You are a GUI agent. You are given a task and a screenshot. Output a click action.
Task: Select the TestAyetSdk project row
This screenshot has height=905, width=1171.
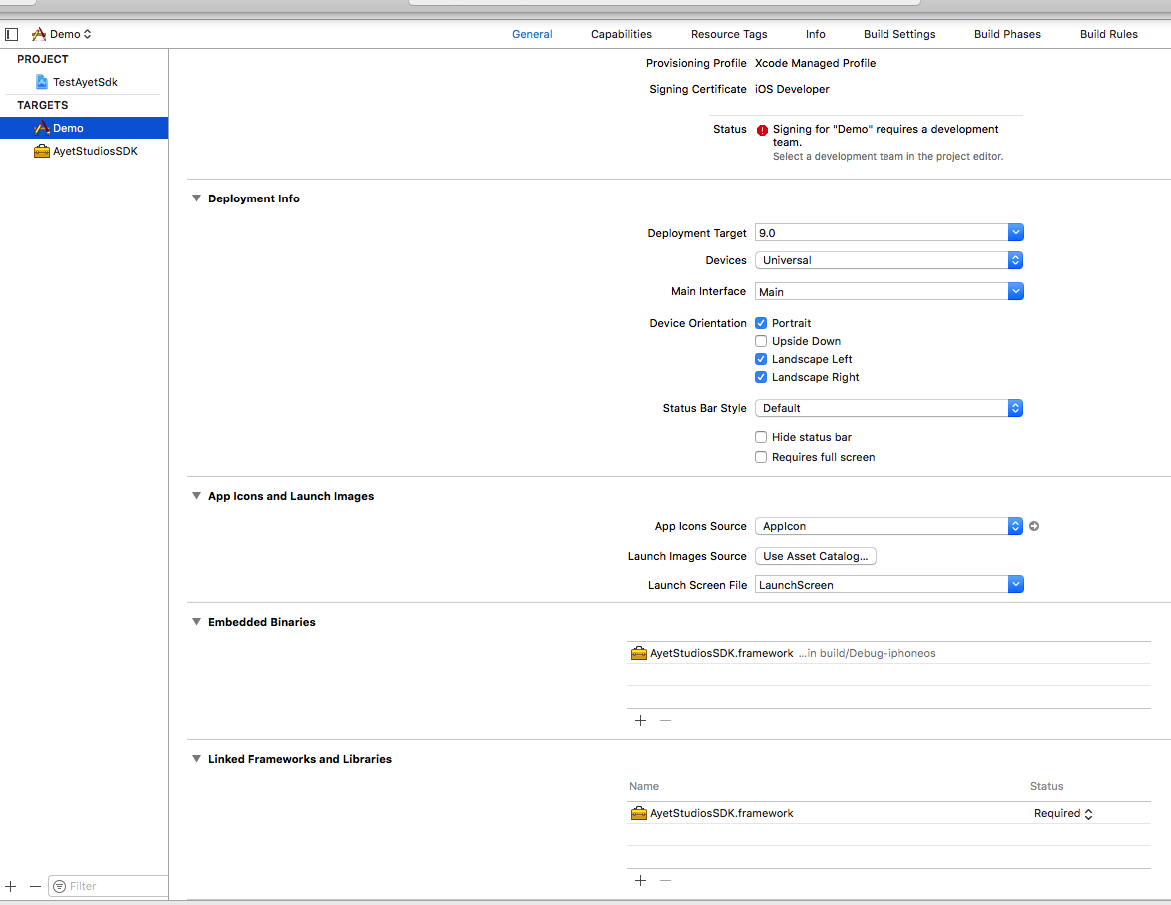(84, 82)
